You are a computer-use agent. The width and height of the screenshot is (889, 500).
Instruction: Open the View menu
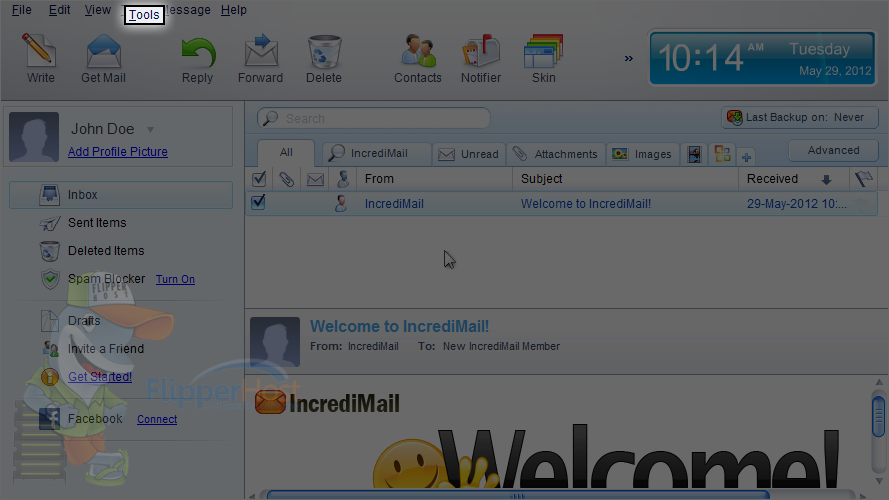(x=98, y=10)
